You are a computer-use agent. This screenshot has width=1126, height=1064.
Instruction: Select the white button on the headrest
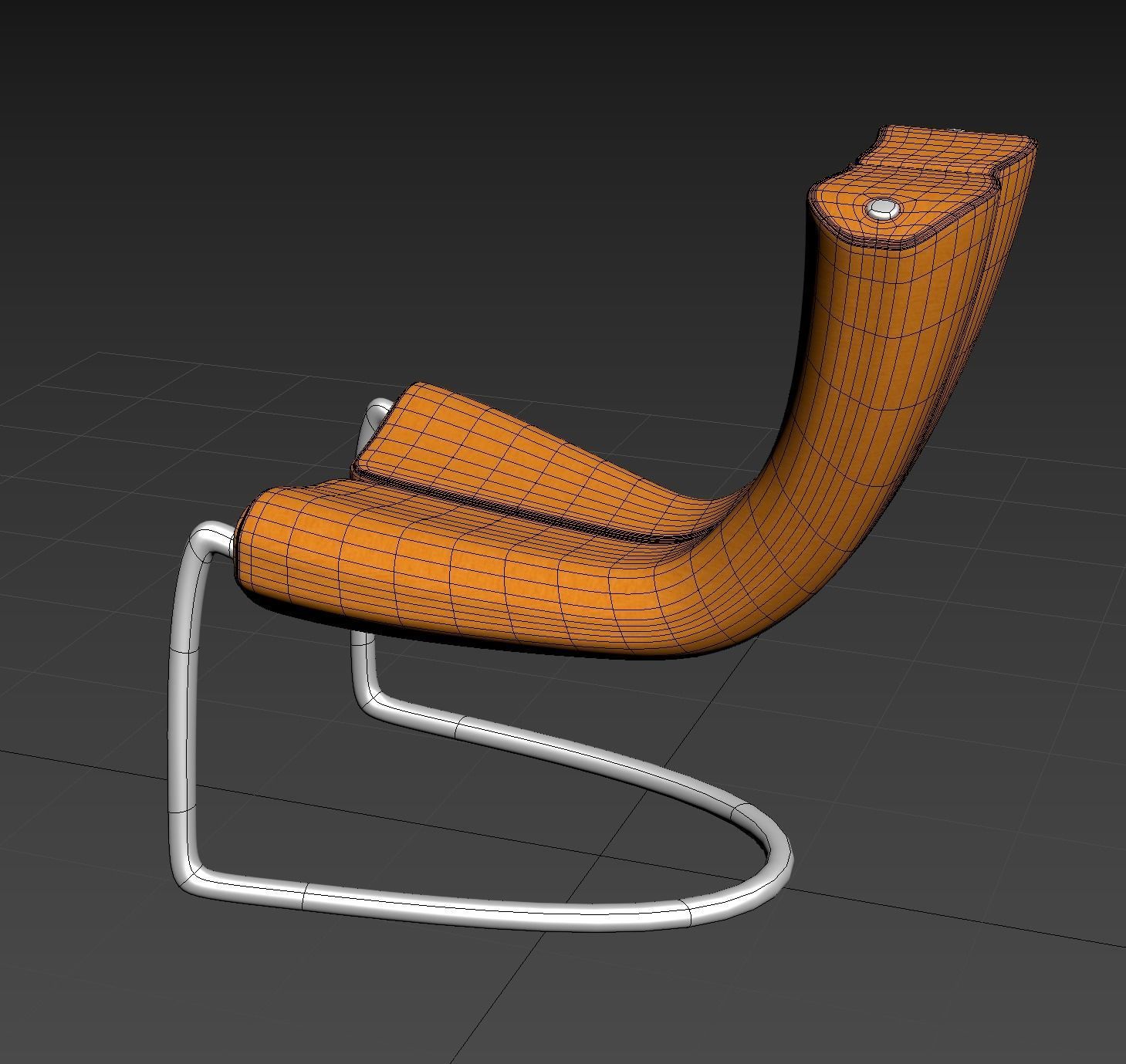coord(882,208)
